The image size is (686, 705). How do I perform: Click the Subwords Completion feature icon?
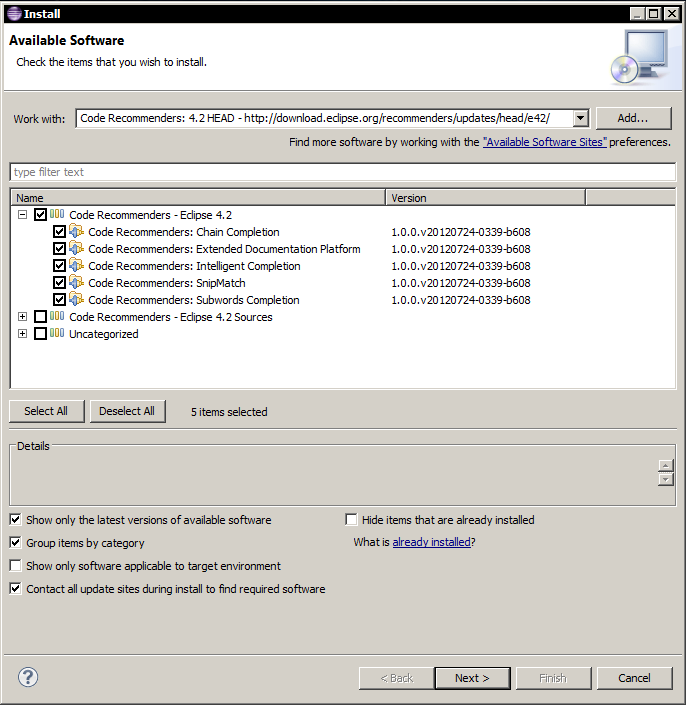pyautogui.click(x=76, y=300)
